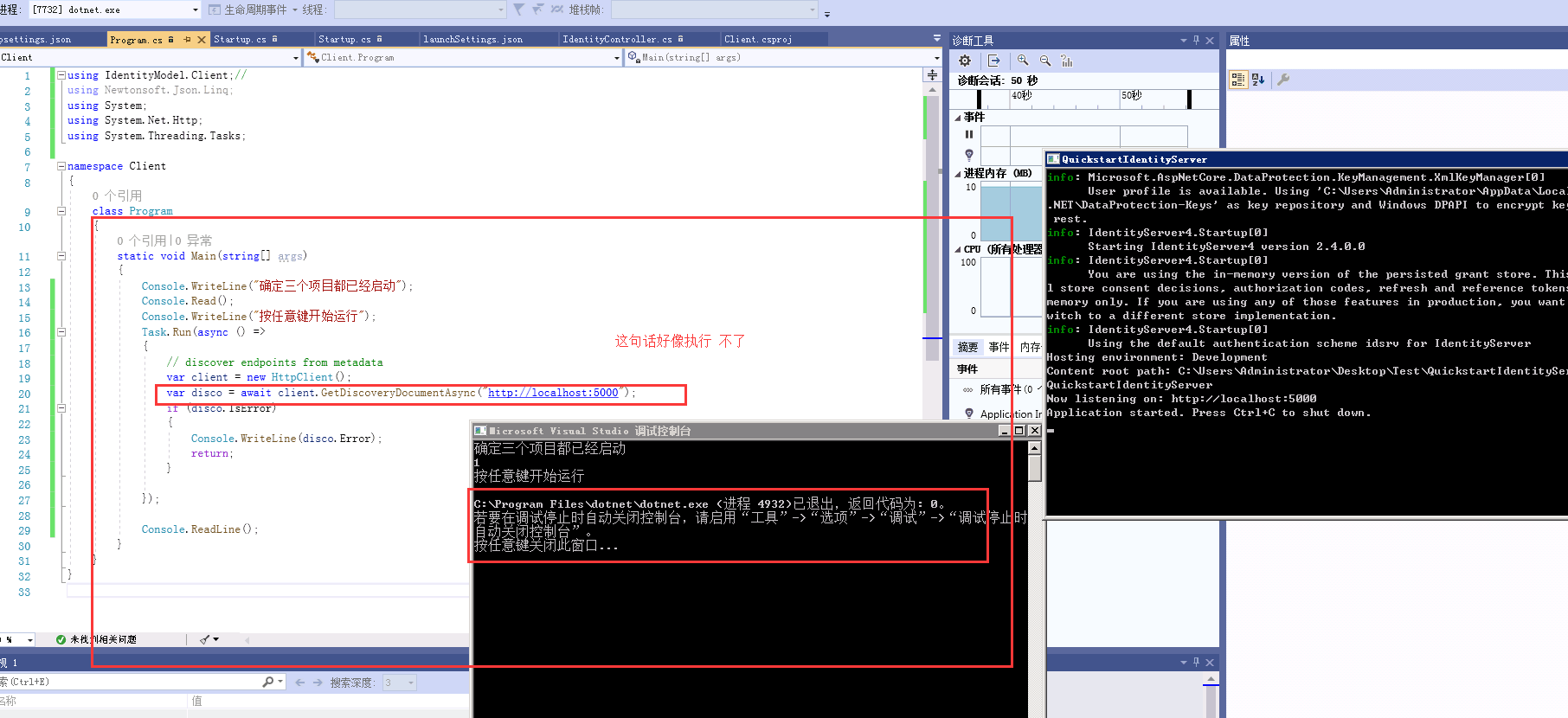Click the pause events icon in diagnostics
Screen dimensions: 1568x718
969,134
